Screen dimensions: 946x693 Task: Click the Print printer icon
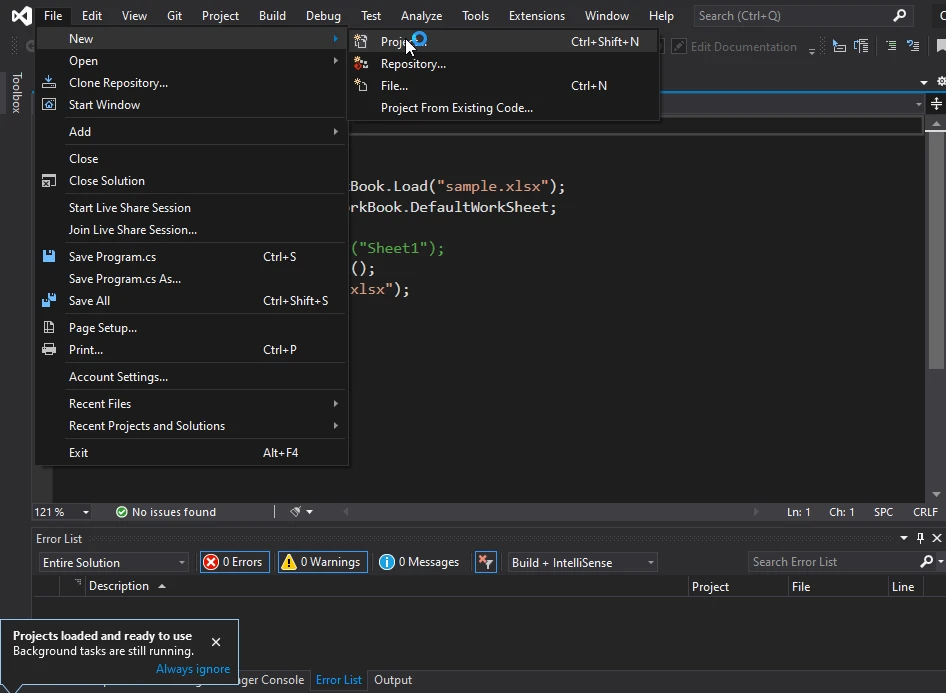click(49, 350)
